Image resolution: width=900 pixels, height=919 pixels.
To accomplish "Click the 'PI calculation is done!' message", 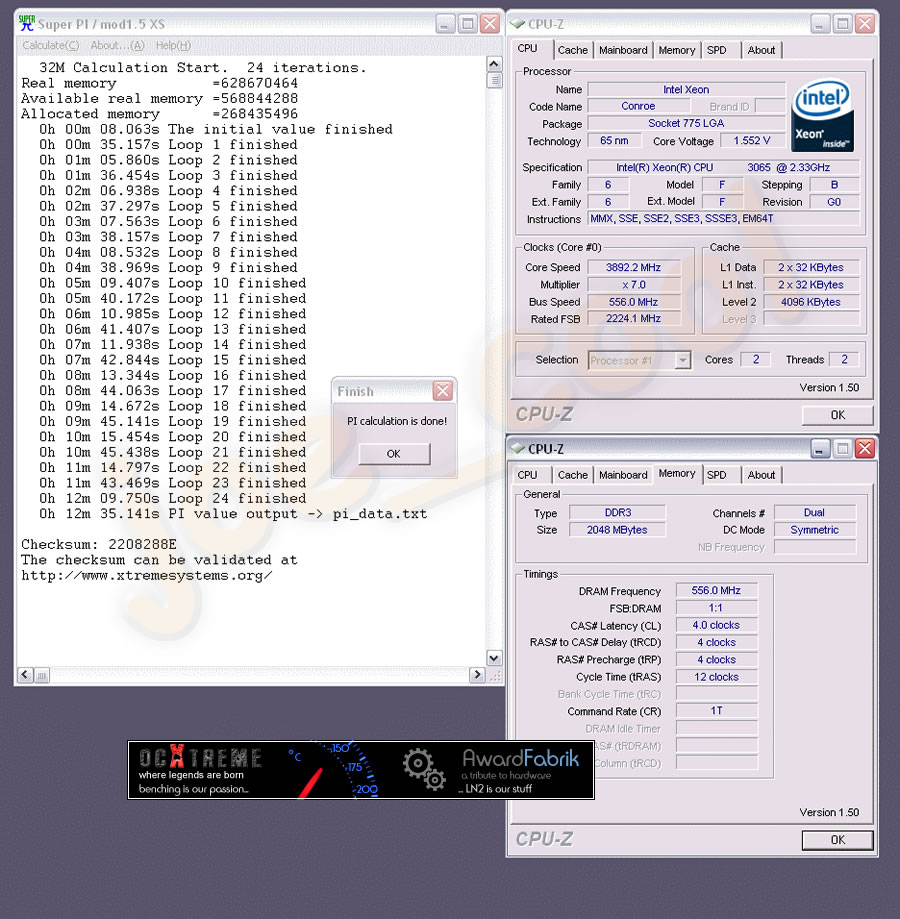I will coord(397,421).
